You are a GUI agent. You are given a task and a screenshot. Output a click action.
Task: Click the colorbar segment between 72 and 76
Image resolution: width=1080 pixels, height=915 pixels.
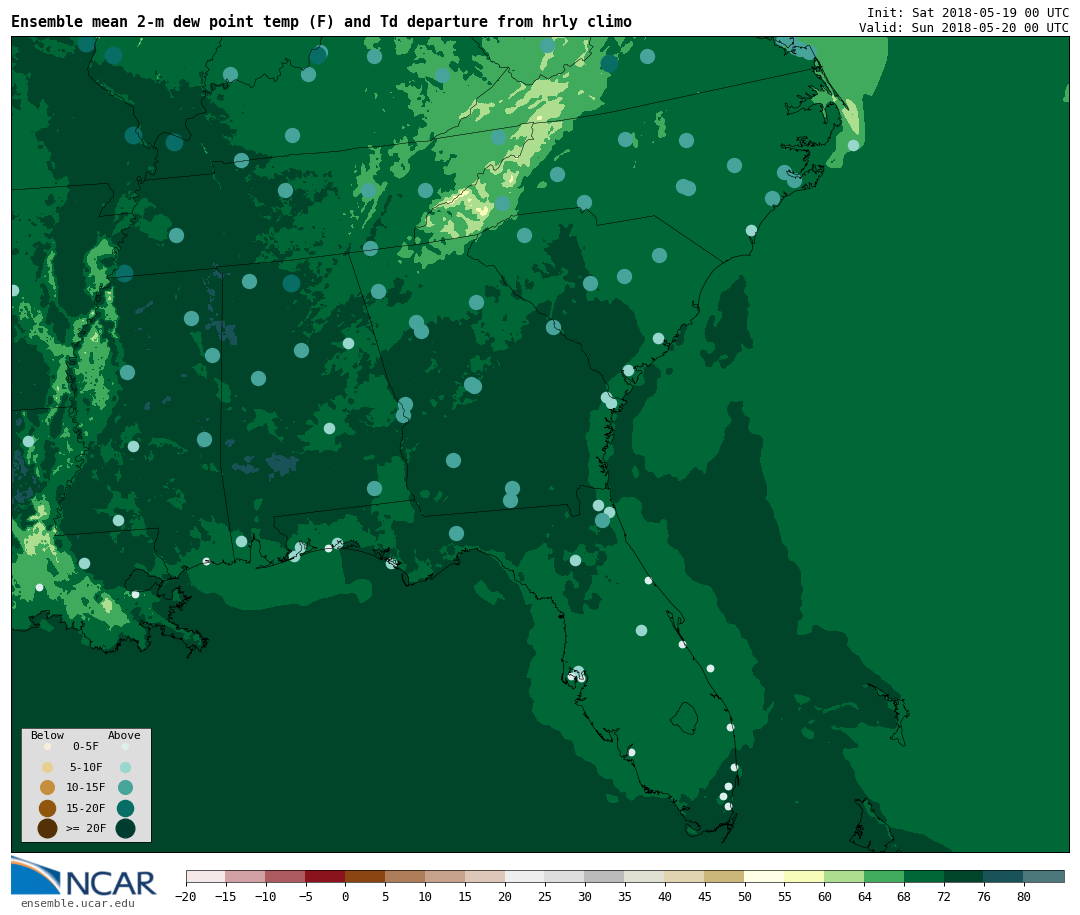coord(965,876)
